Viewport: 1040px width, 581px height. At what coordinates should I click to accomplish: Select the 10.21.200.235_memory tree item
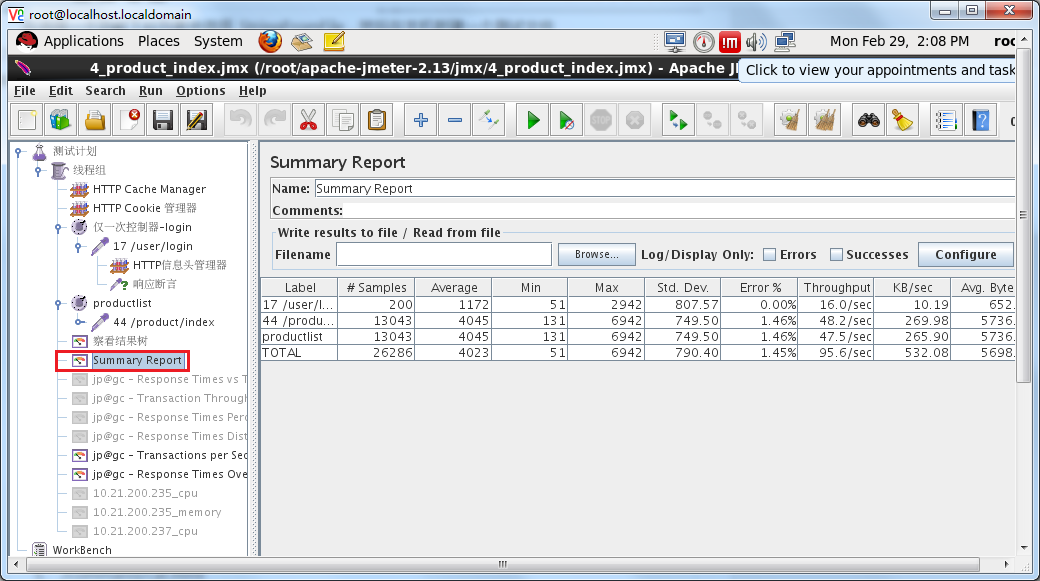157,512
